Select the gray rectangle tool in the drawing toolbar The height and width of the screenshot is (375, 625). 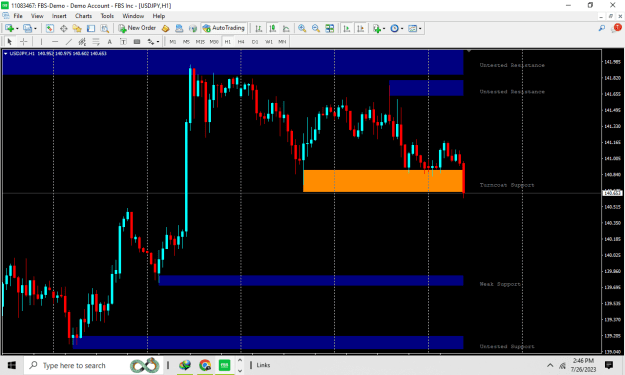point(137,41)
